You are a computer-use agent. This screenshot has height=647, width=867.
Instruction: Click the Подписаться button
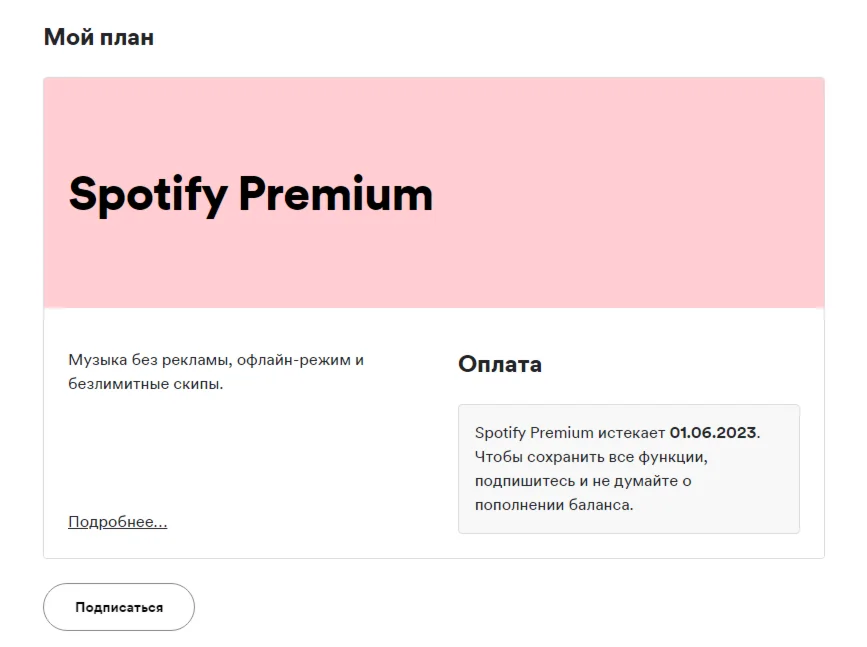(118, 607)
